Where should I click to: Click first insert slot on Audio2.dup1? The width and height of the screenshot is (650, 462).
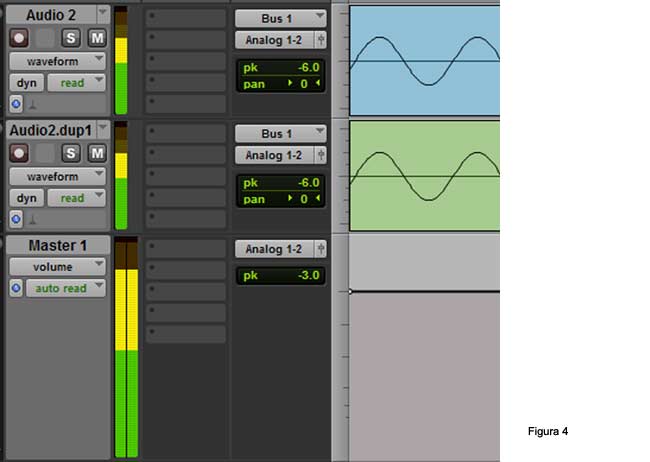point(186,134)
